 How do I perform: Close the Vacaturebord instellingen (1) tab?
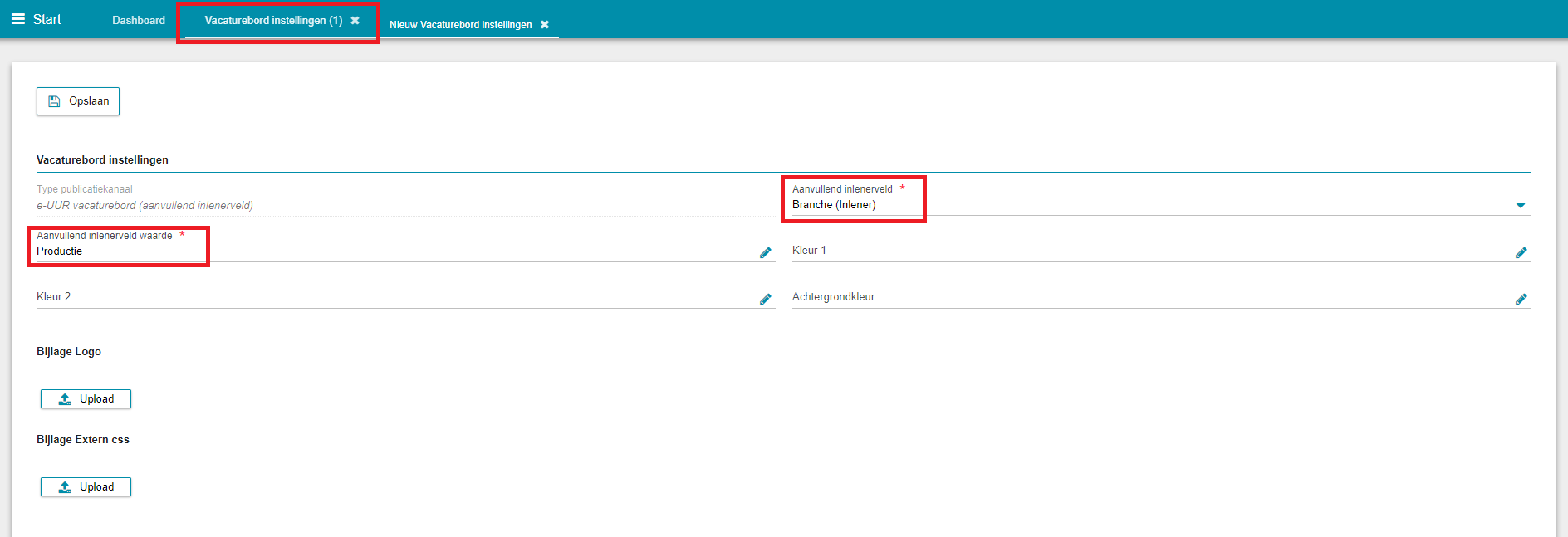pyautogui.click(x=355, y=21)
